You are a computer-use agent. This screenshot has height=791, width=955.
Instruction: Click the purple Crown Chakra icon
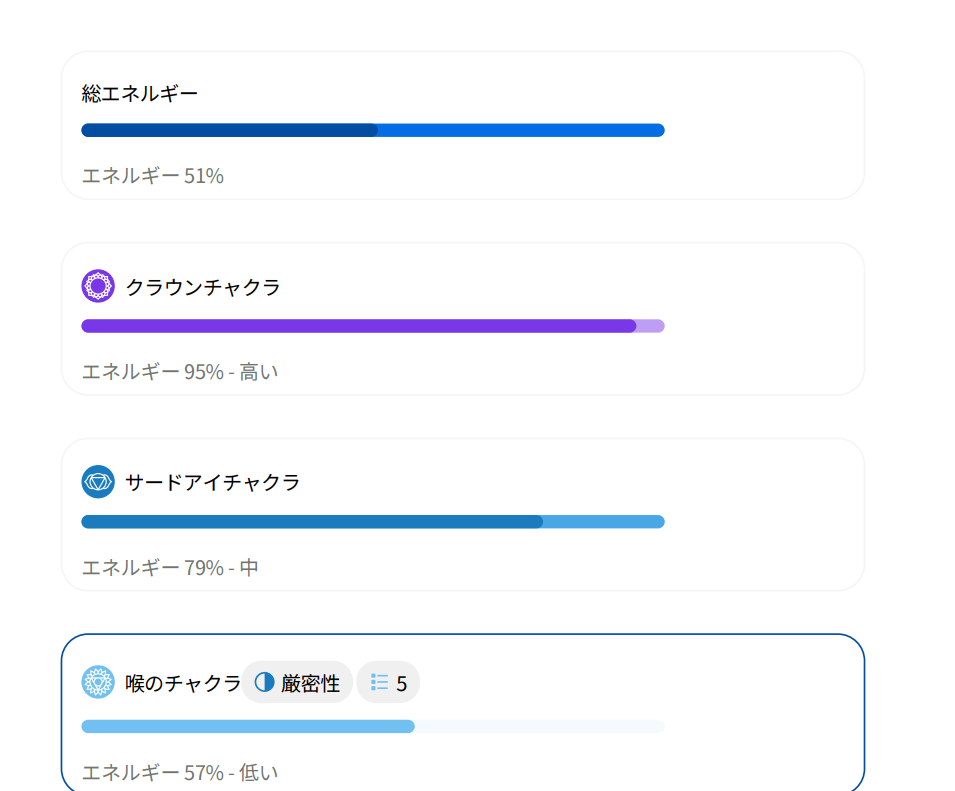(x=98, y=287)
